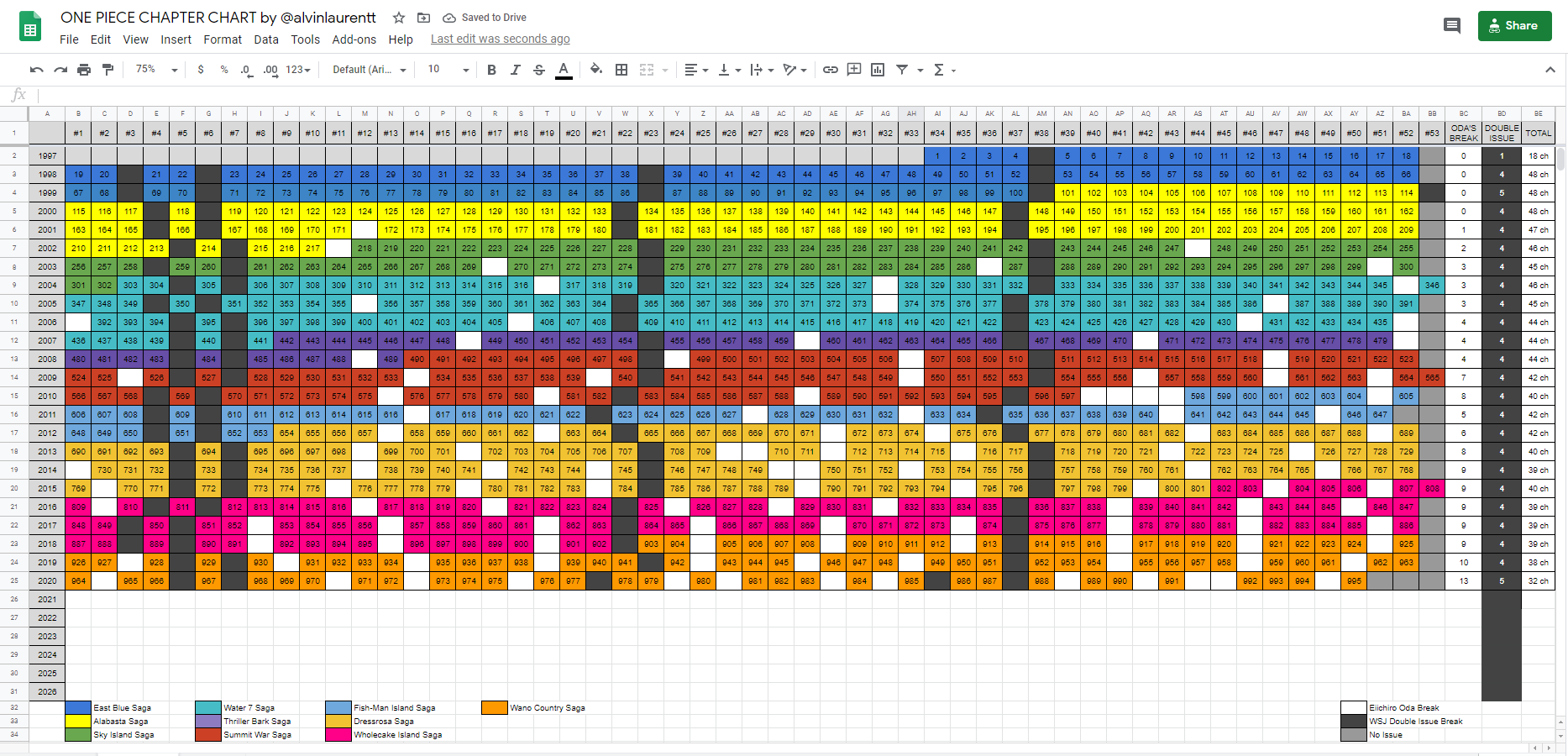Redo the last undone action
This screenshot has width=1568, height=756.
pos(60,70)
